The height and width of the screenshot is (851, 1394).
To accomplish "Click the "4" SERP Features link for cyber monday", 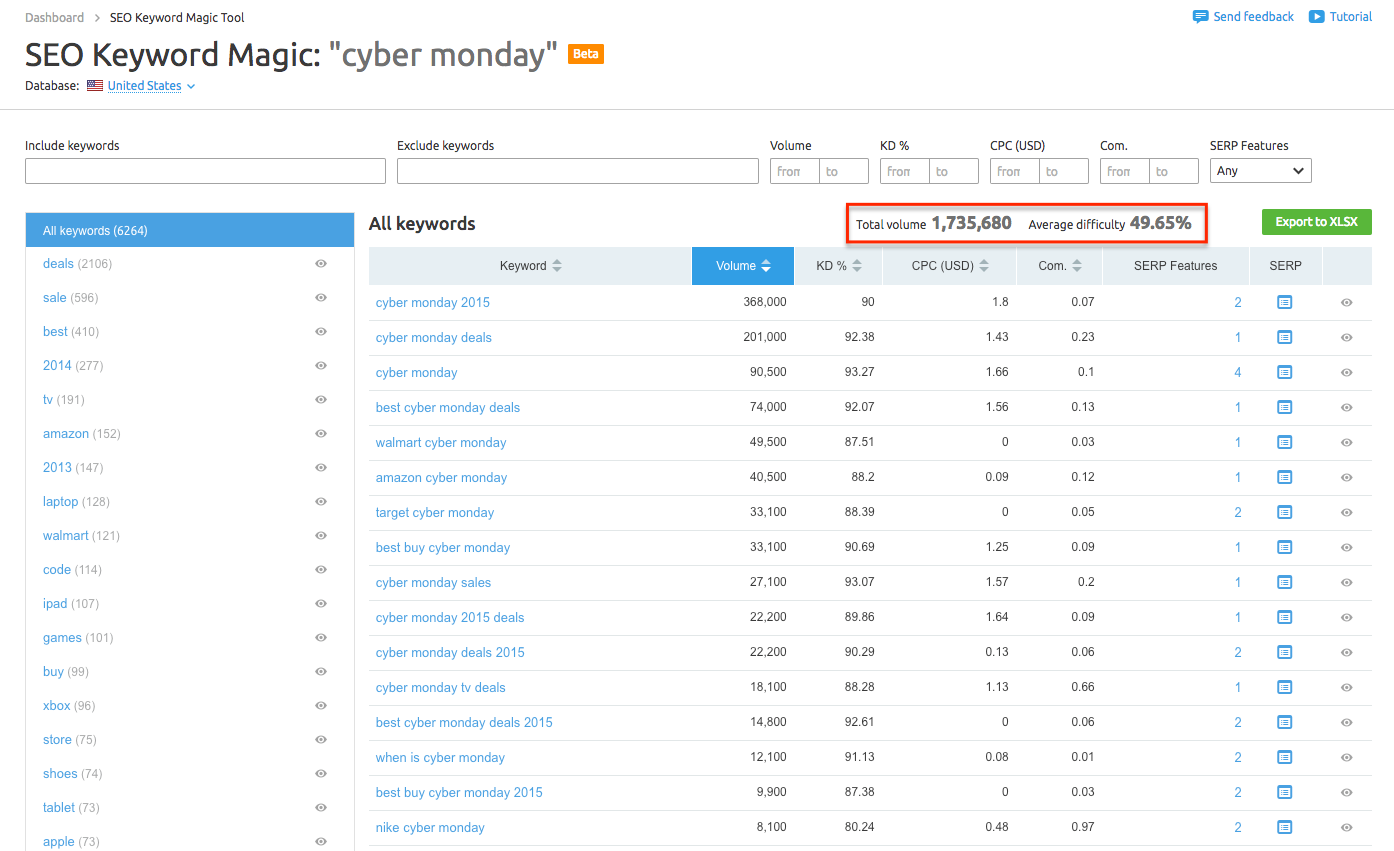I will click(x=1238, y=372).
